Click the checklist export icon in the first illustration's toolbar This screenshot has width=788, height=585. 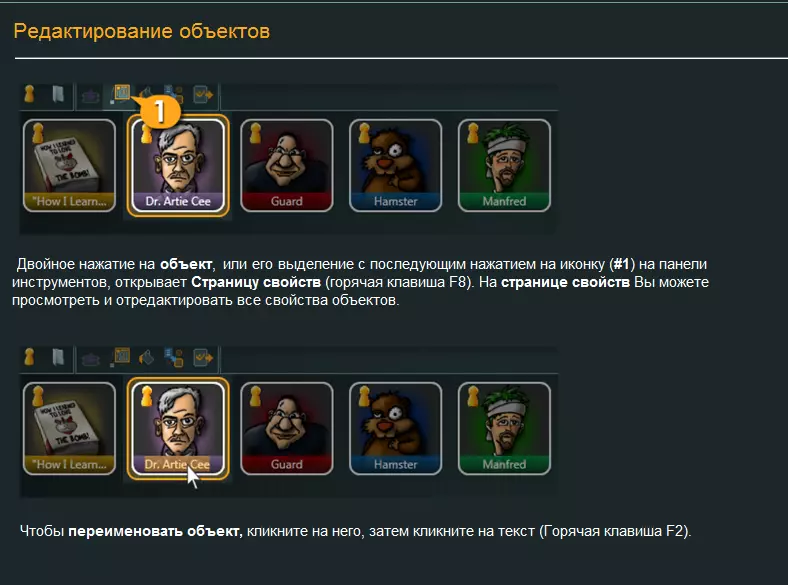[203, 94]
